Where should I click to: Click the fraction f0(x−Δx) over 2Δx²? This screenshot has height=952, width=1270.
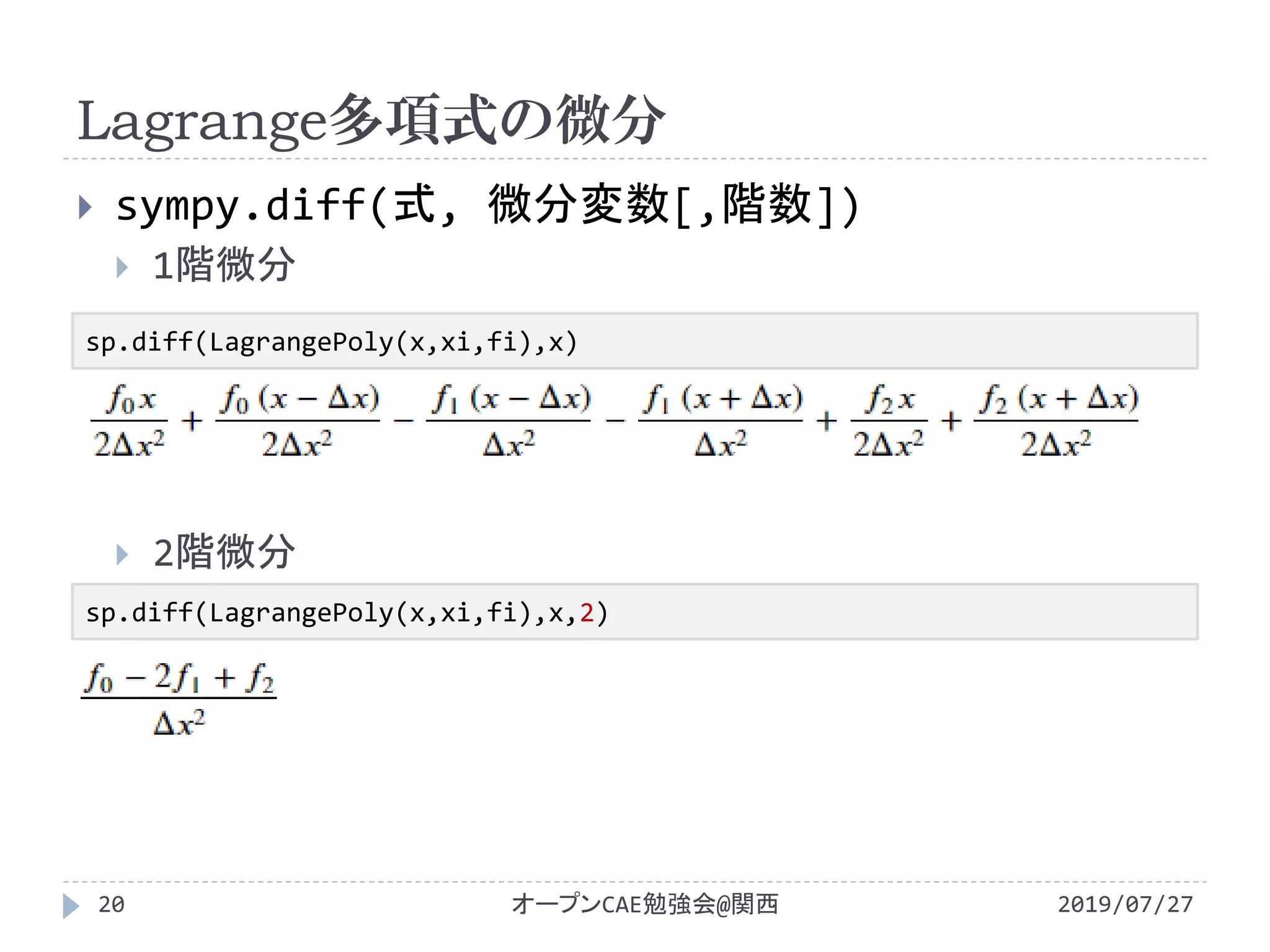click(298, 421)
